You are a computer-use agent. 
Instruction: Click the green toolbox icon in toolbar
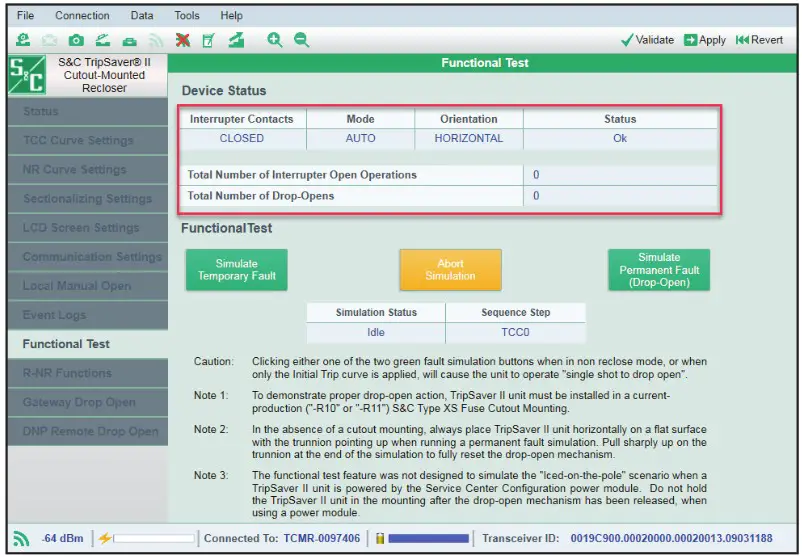(129, 40)
